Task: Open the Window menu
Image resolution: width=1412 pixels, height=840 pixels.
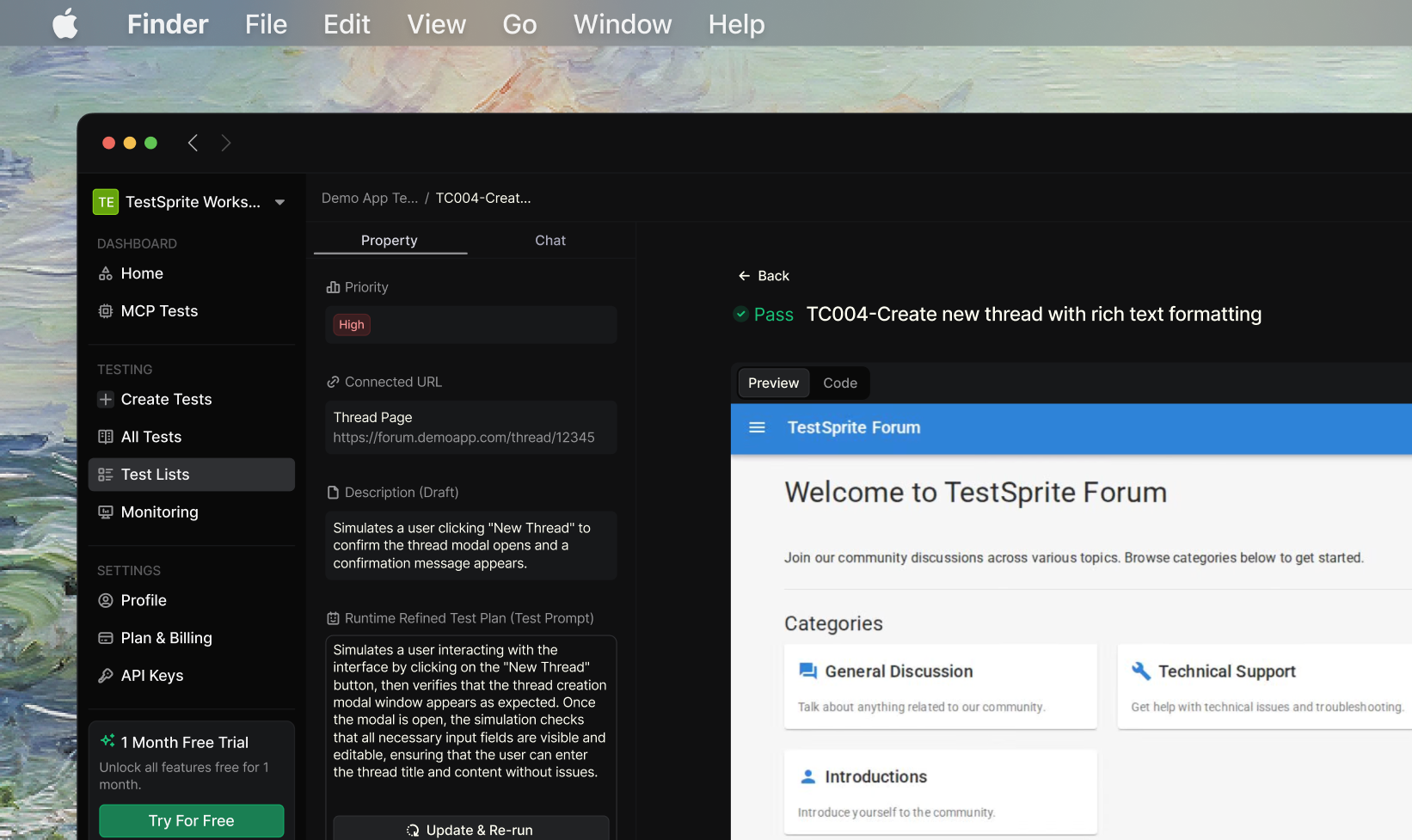Action: 623,24
